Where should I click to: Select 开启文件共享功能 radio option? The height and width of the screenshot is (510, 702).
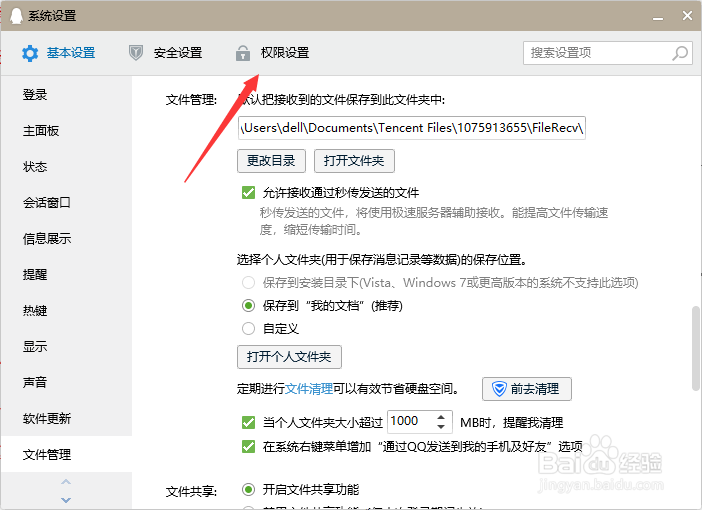(248, 489)
